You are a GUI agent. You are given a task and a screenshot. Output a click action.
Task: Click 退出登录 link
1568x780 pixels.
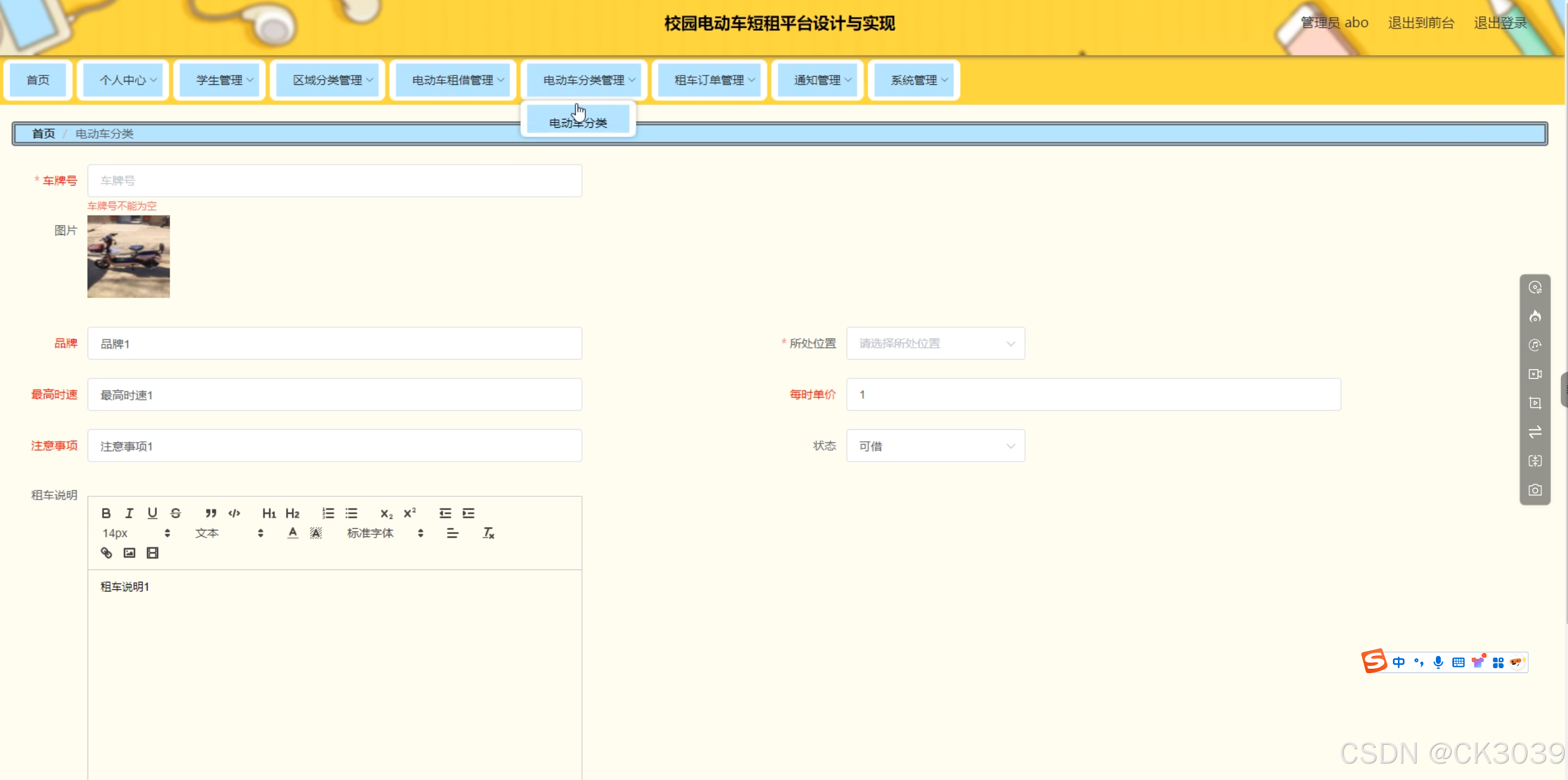click(1500, 23)
